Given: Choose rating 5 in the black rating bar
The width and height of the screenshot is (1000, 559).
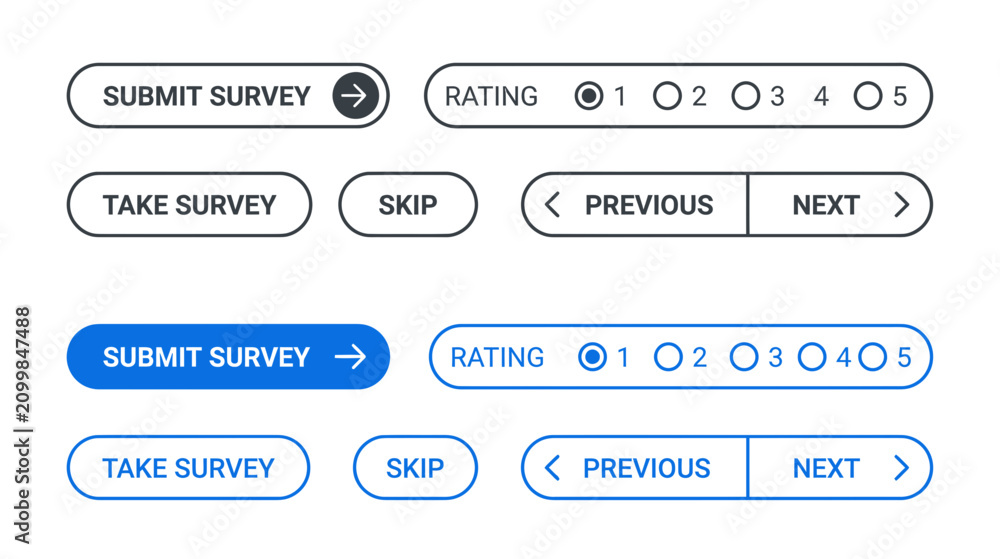Looking at the screenshot, I should (x=868, y=96).
